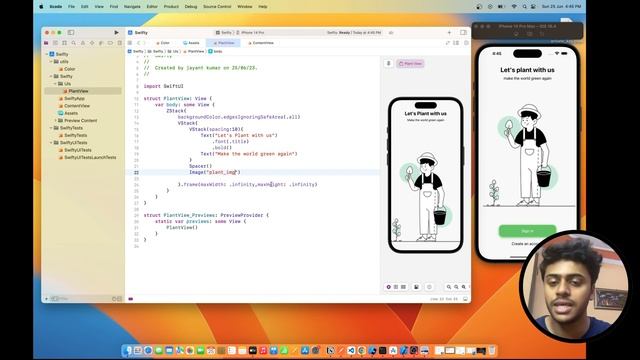Go forward in editor history

144,43
